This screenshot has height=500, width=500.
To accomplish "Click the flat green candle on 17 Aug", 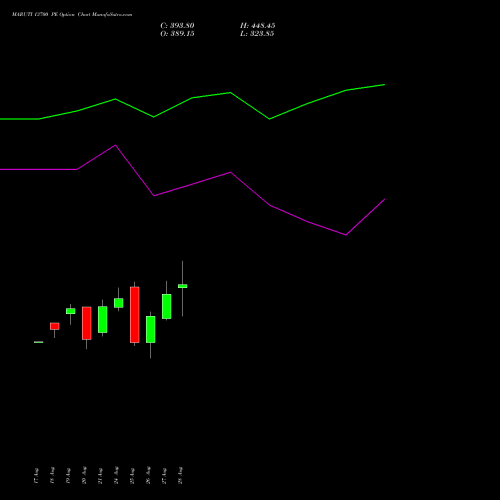I will [39, 342].
